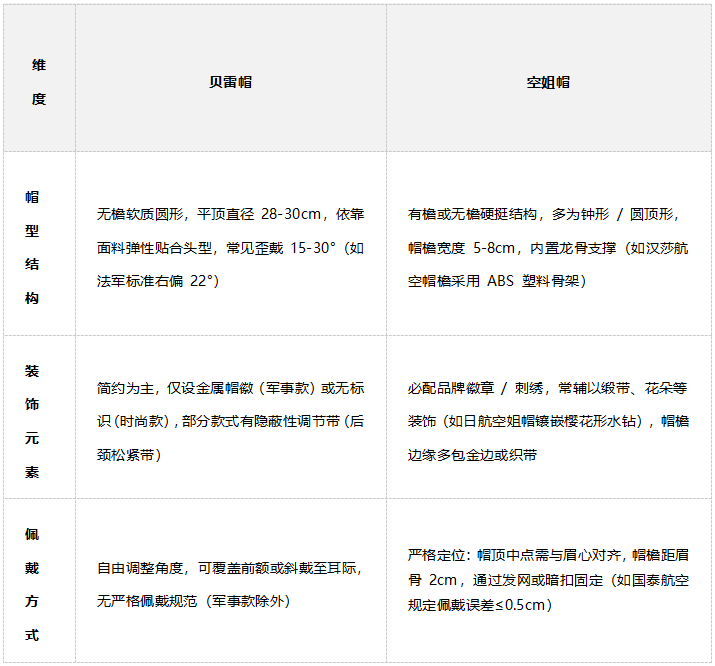715x666 pixels.
Task: Click the text 必配品牌徽章
Action: (x=449, y=388)
